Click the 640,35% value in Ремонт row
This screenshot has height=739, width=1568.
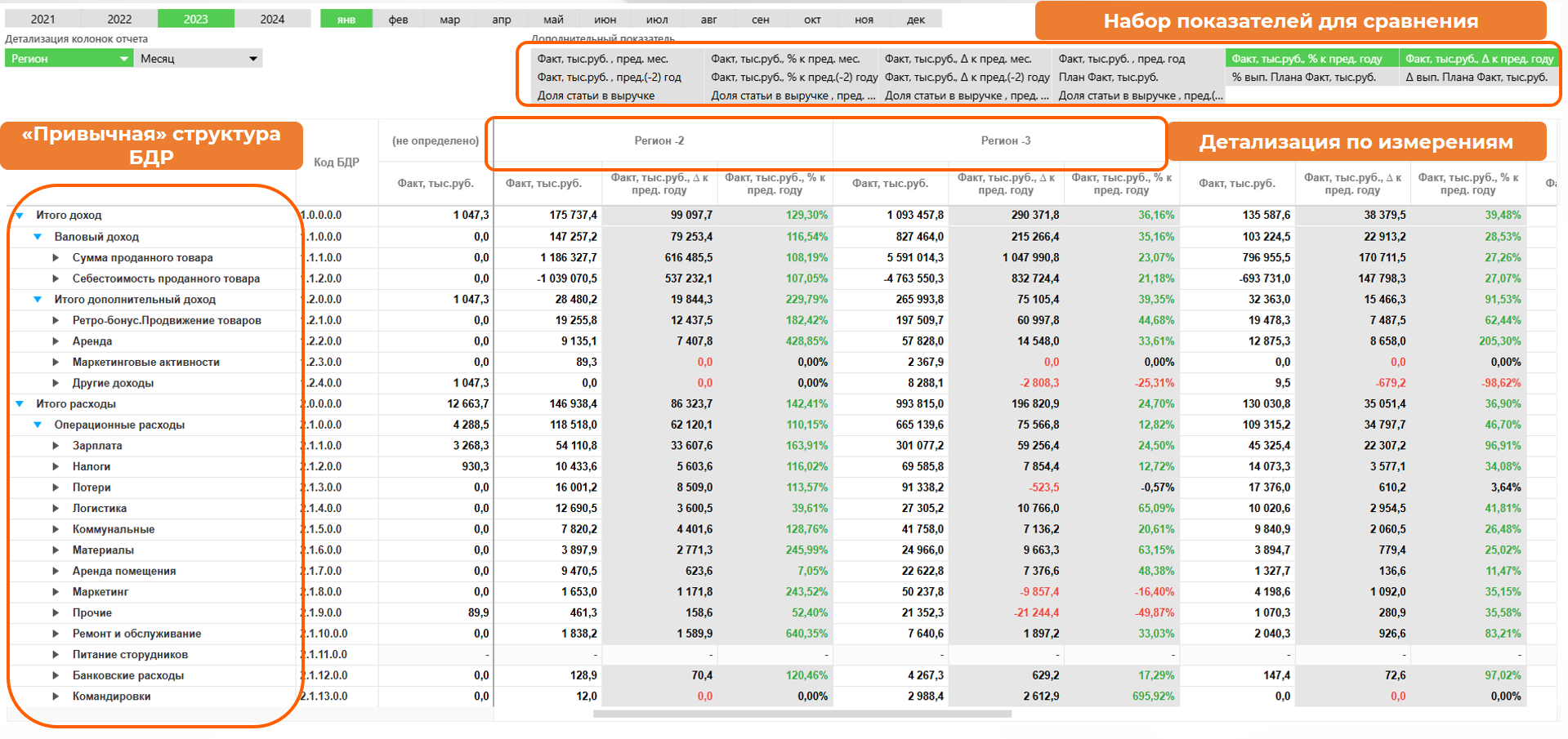(806, 634)
